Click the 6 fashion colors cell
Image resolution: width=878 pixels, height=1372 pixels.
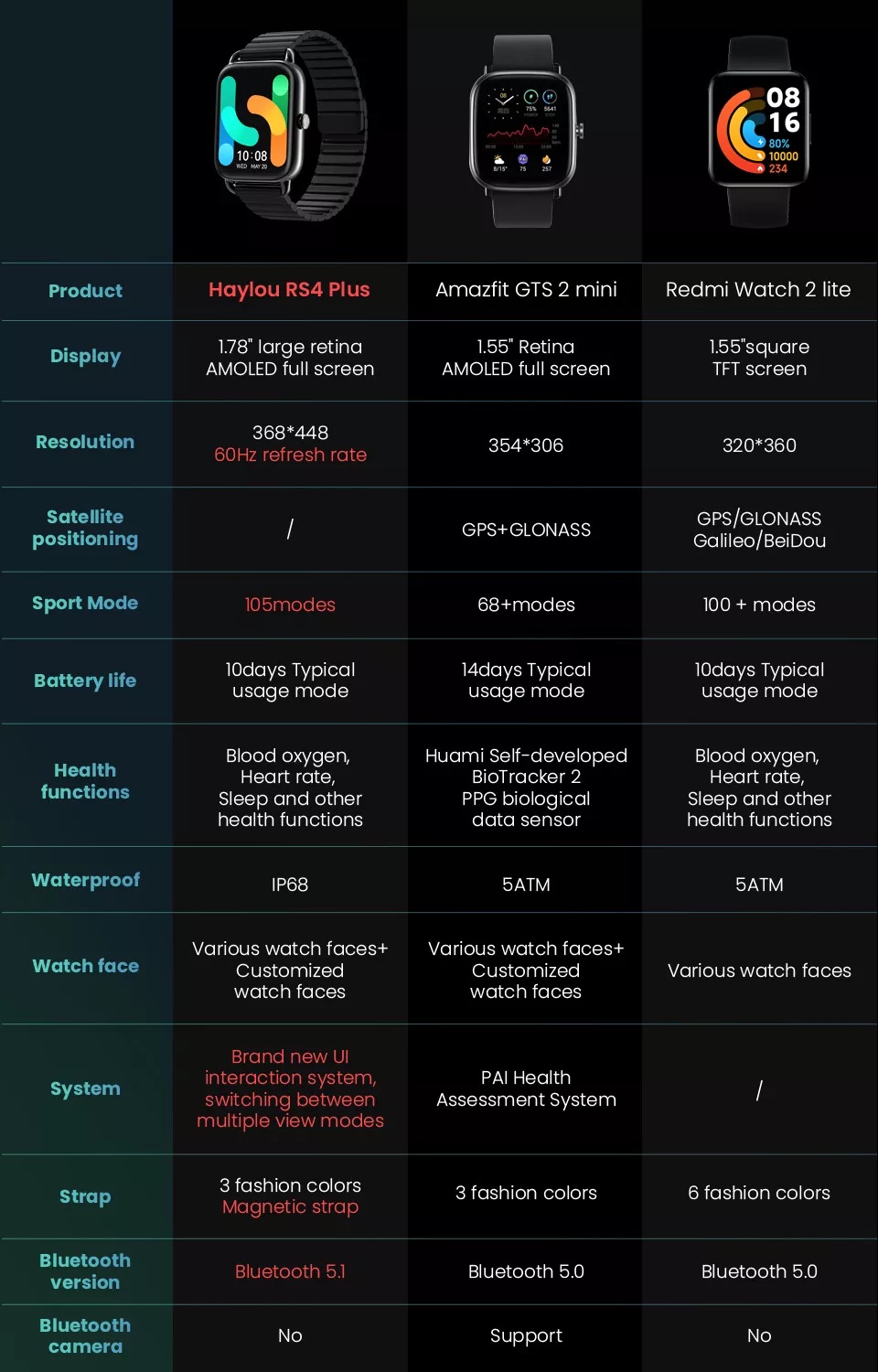pyautogui.click(x=759, y=1193)
